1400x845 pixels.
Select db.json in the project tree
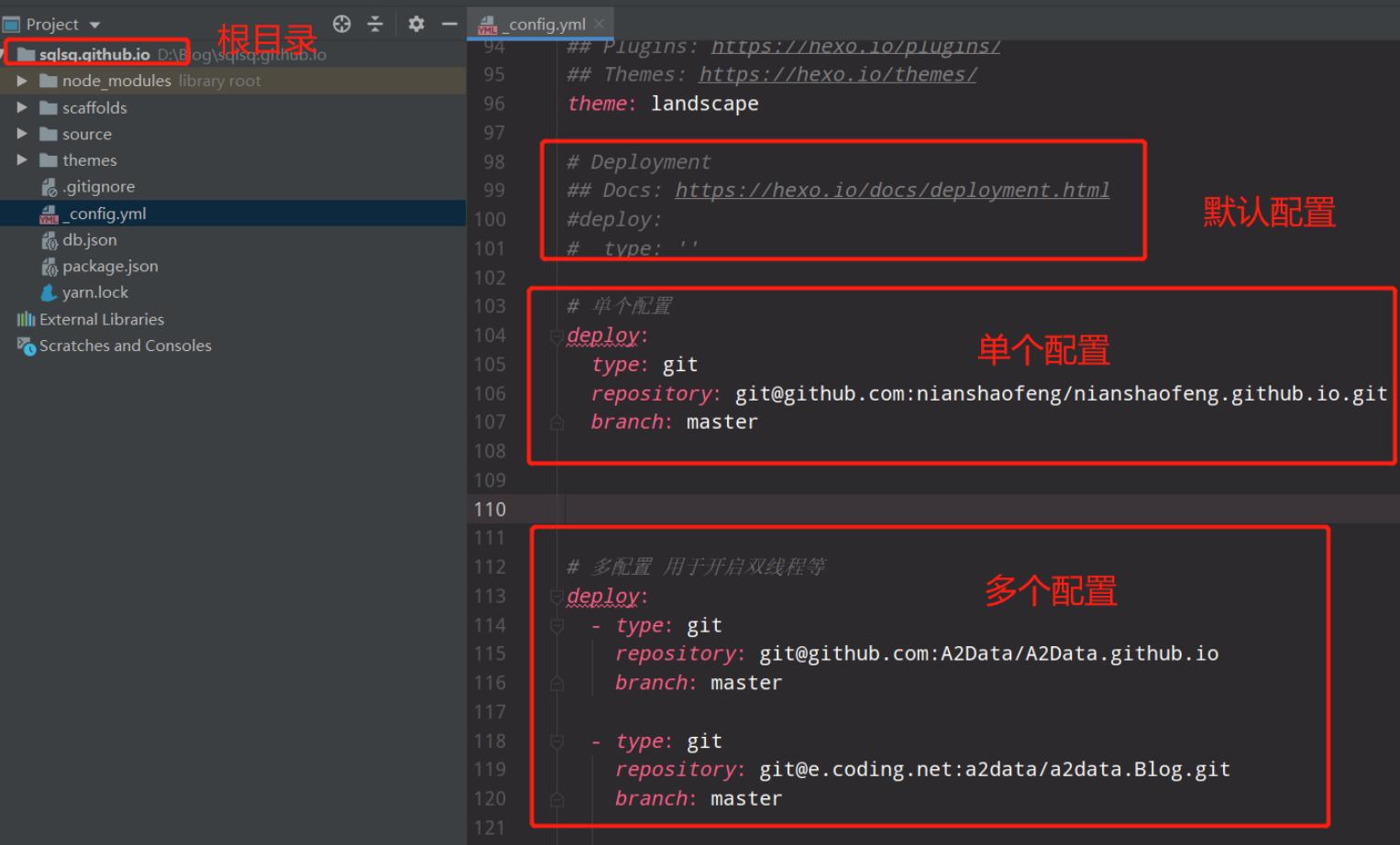tap(89, 240)
